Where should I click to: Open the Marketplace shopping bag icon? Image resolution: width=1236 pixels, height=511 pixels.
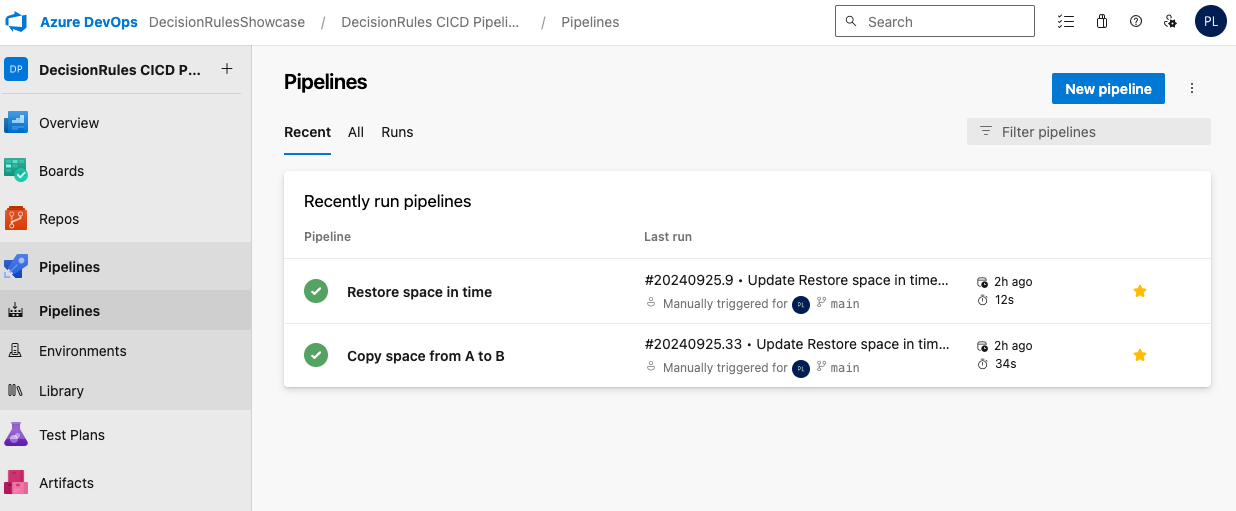pyautogui.click(x=1101, y=22)
